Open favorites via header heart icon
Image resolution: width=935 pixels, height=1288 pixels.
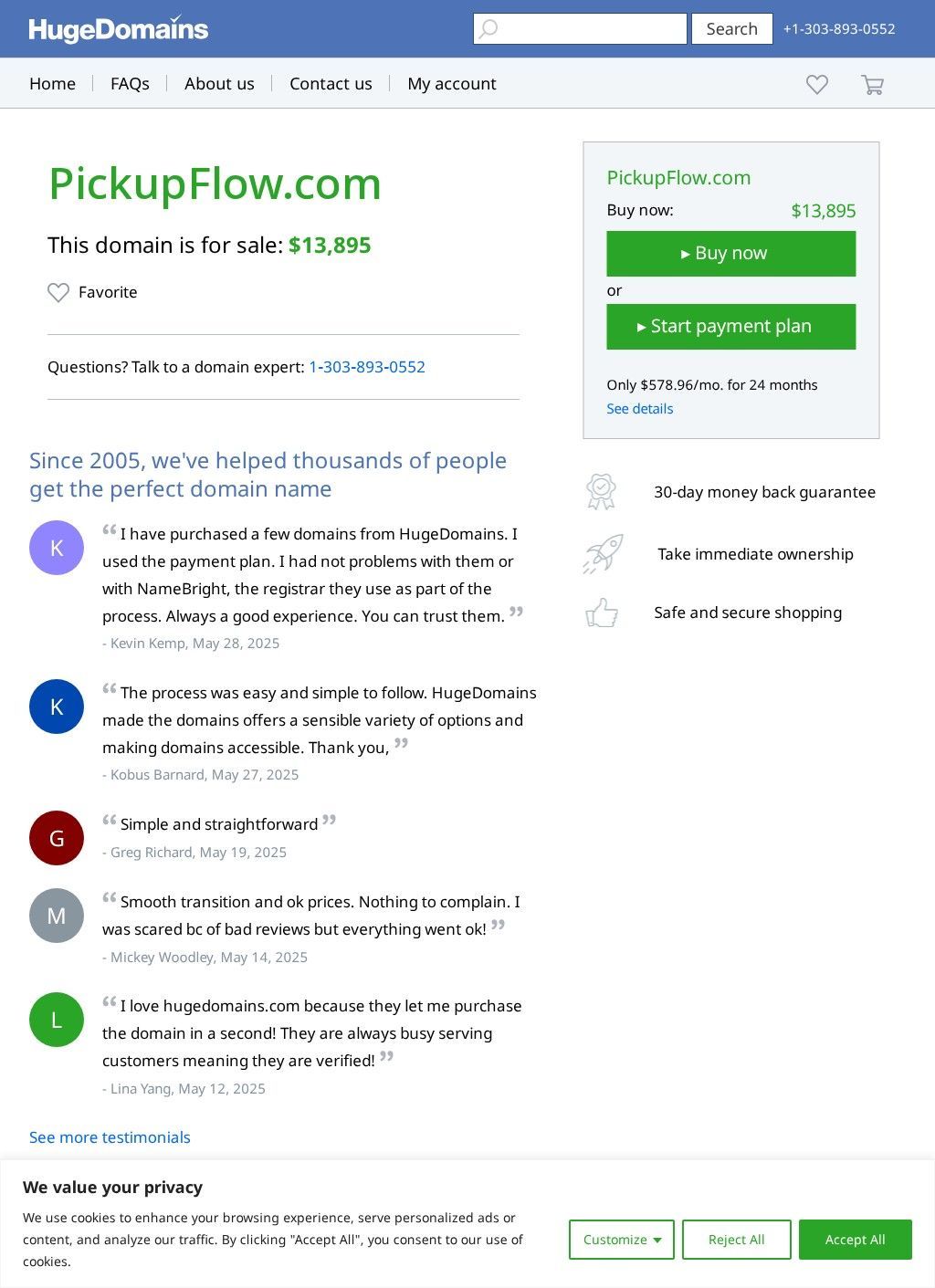pos(817,85)
